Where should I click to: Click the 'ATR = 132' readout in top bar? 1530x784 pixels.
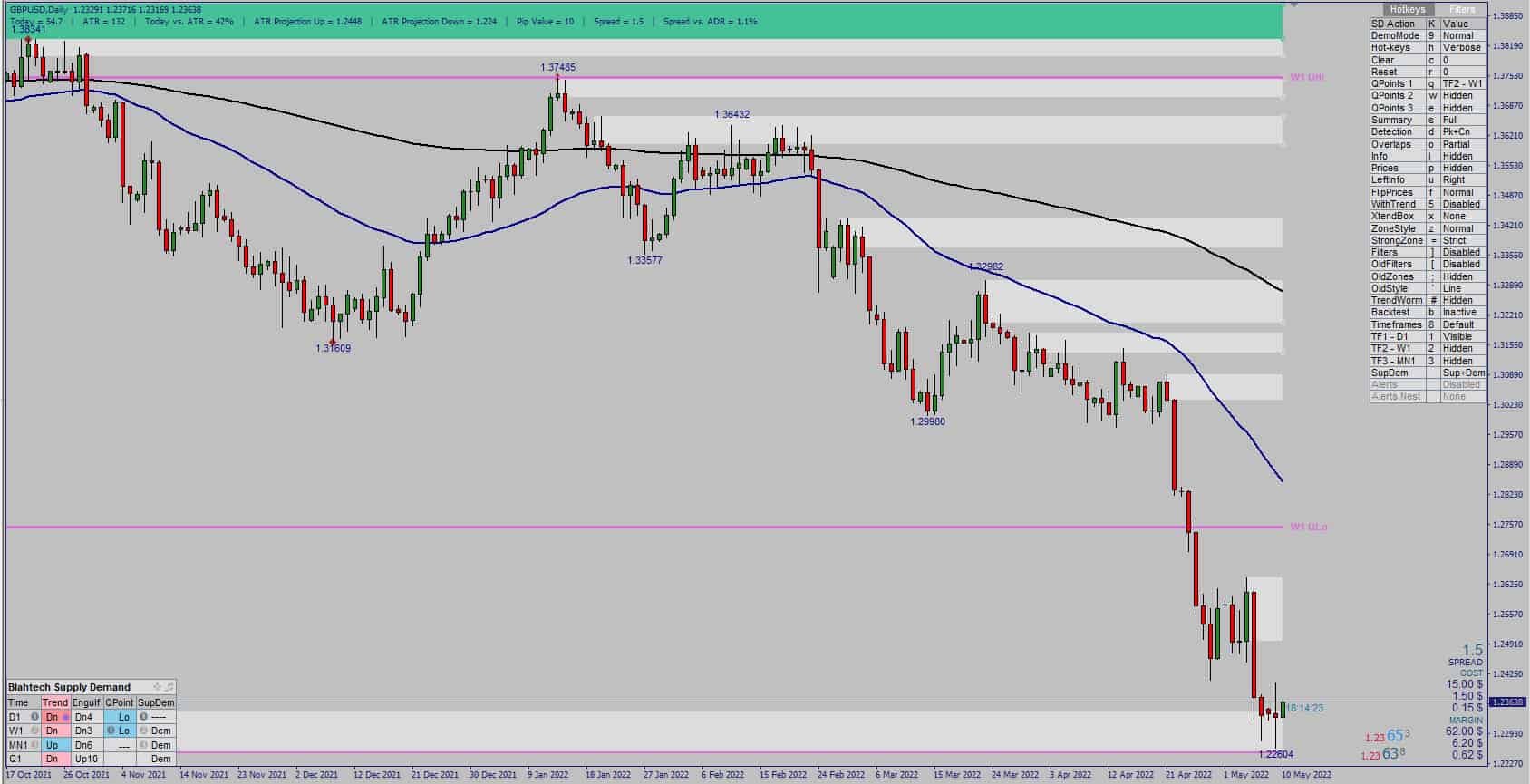[103, 21]
